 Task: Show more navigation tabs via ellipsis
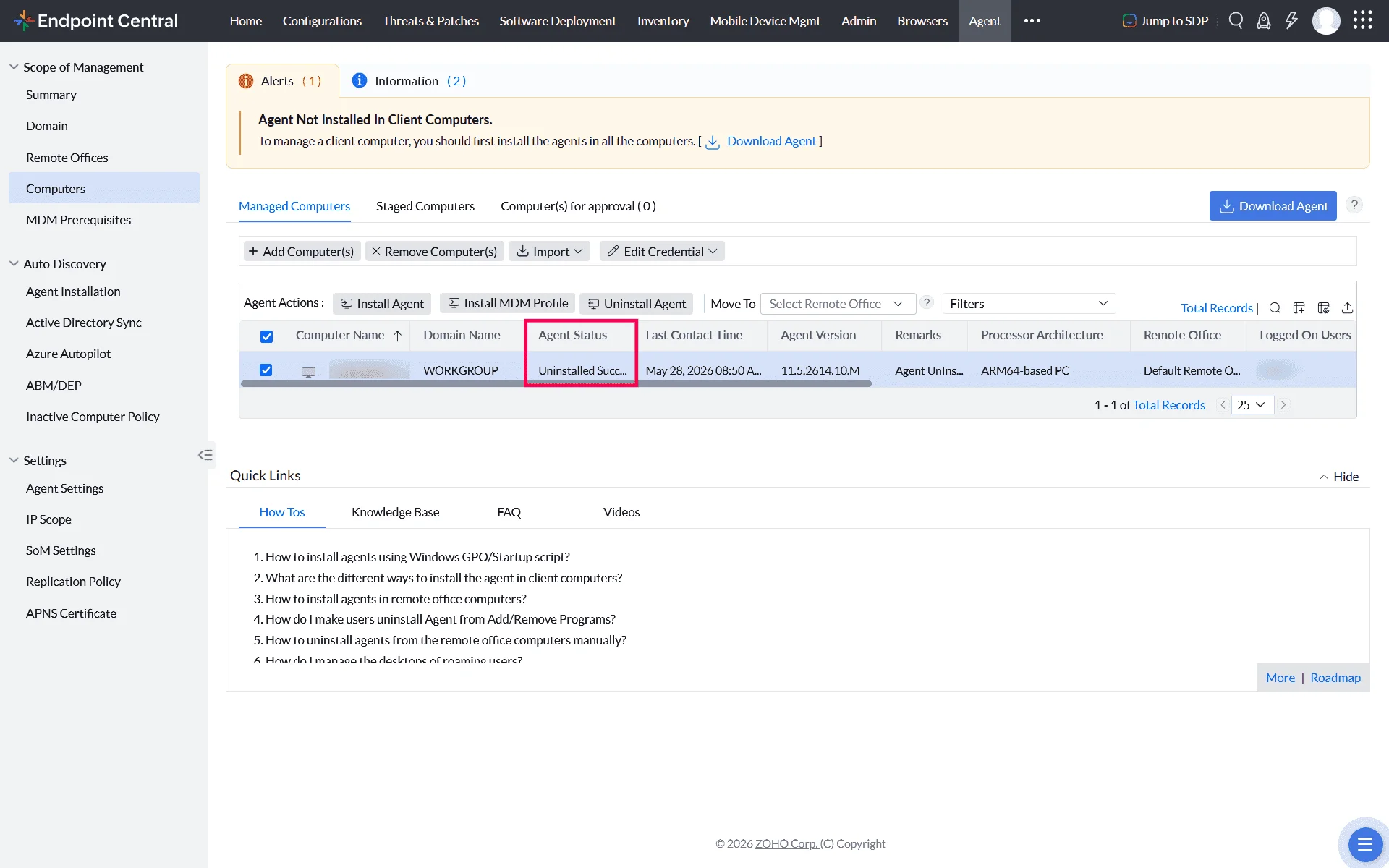pos(1032,21)
